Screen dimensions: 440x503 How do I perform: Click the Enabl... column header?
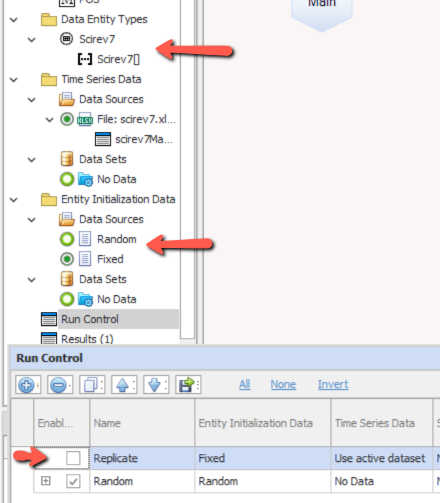62,423
